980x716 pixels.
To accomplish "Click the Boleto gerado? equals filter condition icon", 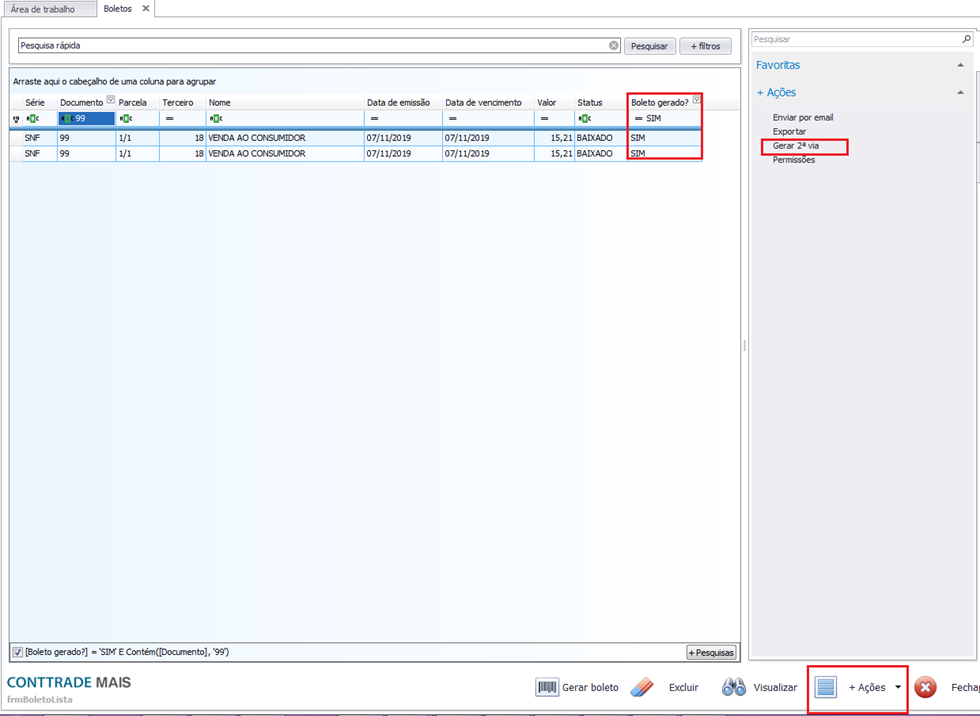I will [x=638, y=119].
